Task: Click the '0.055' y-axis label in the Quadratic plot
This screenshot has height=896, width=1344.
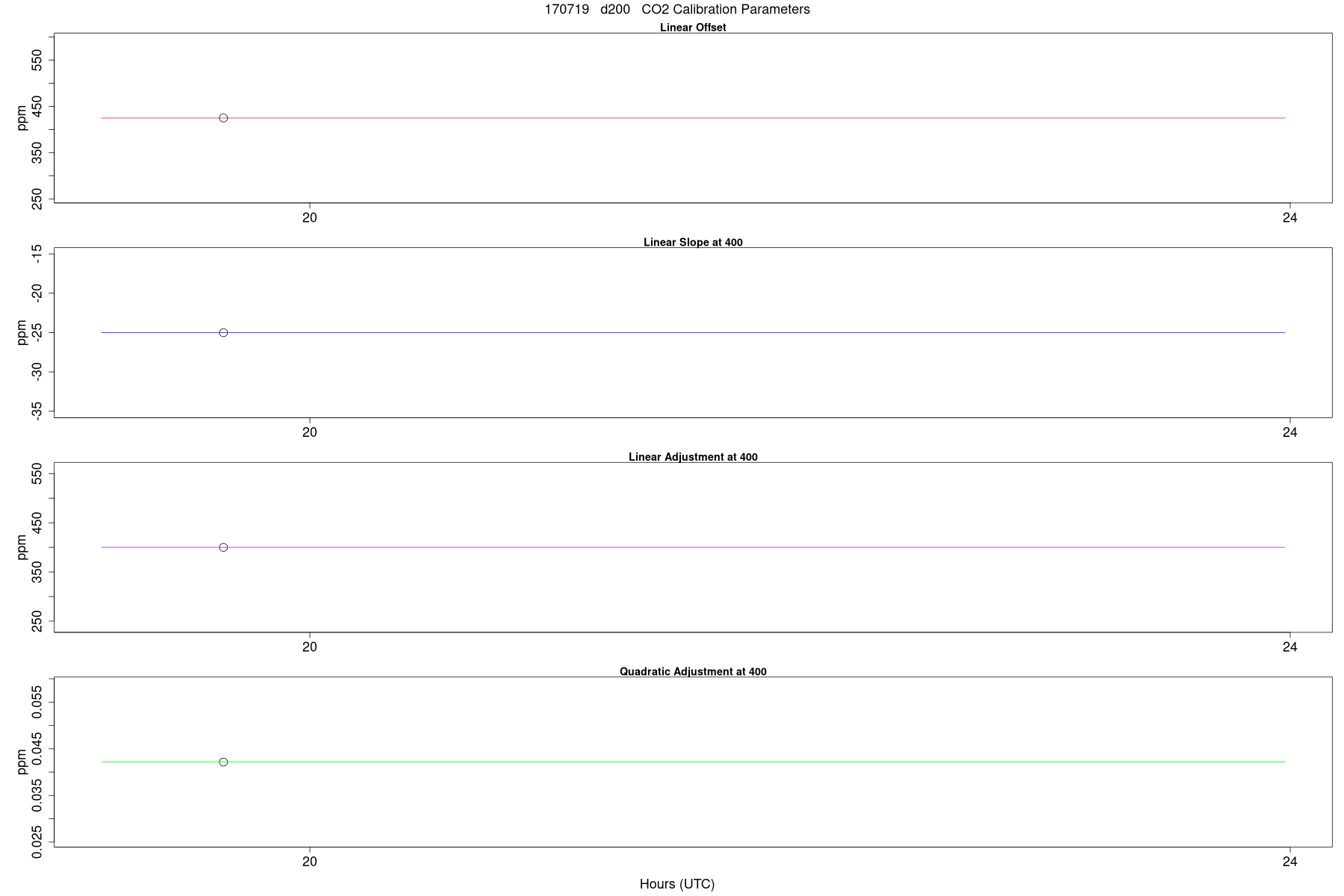Action: tap(37, 703)
